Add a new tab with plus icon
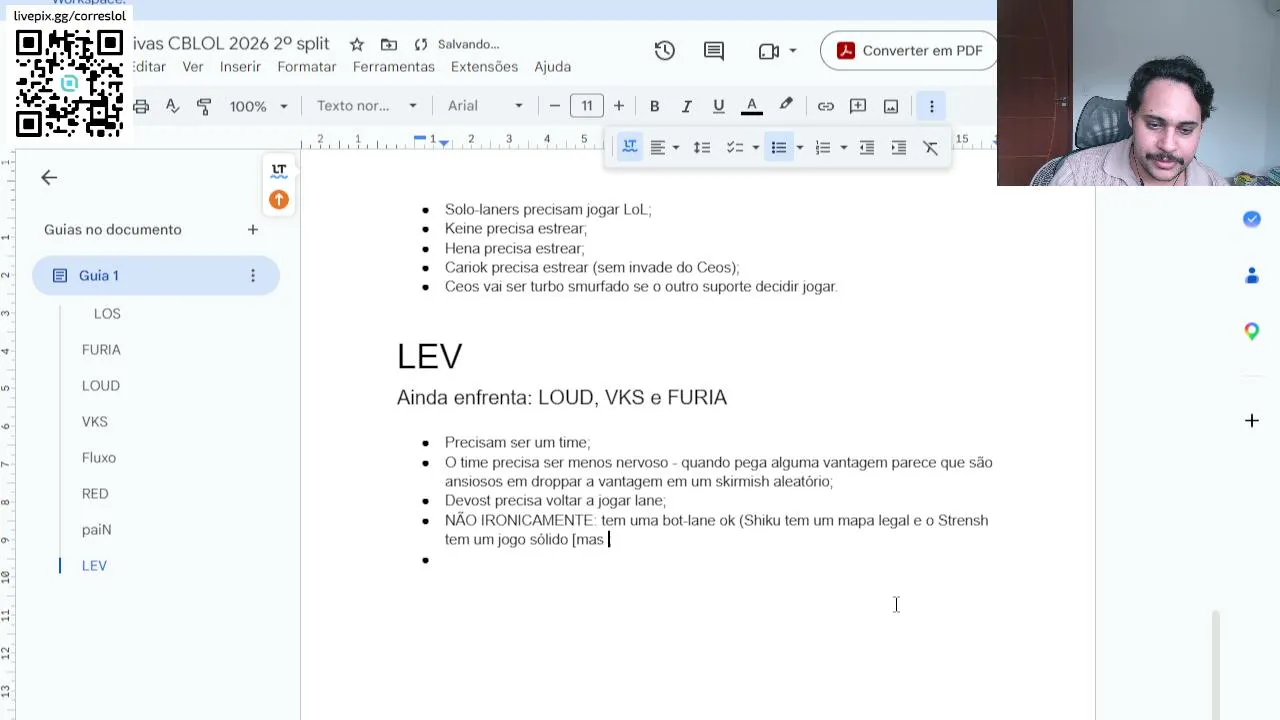Viewport: 1280px width, 720px height. 253,230
